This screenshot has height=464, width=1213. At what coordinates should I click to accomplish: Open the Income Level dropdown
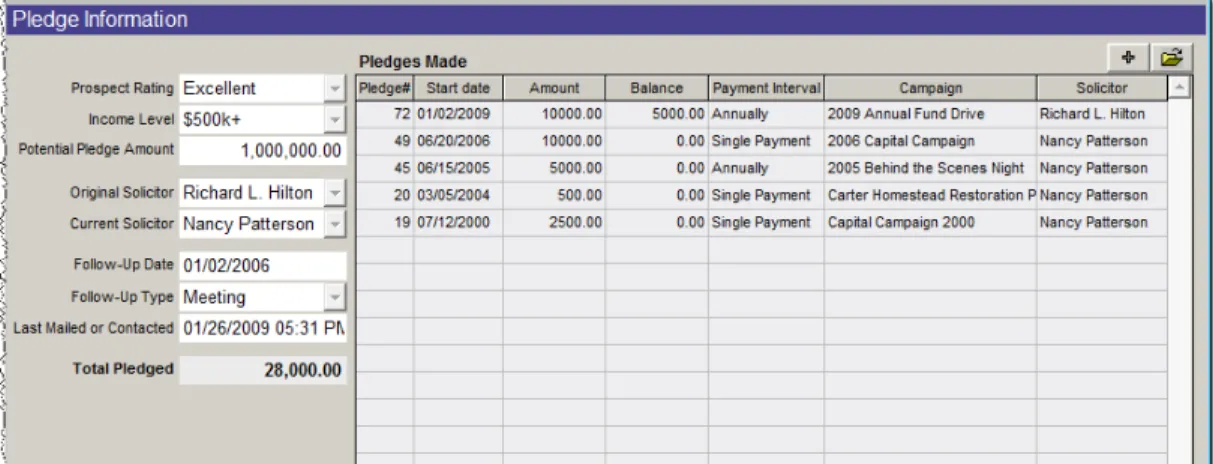tap(335, 120)
